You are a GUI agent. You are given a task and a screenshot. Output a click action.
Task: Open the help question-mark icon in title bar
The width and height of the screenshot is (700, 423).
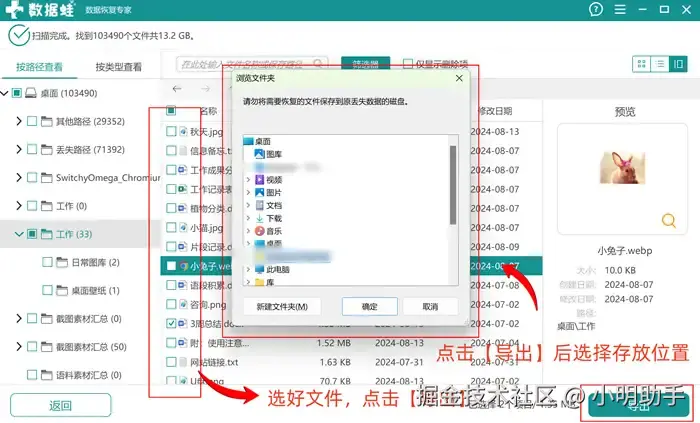596,9
